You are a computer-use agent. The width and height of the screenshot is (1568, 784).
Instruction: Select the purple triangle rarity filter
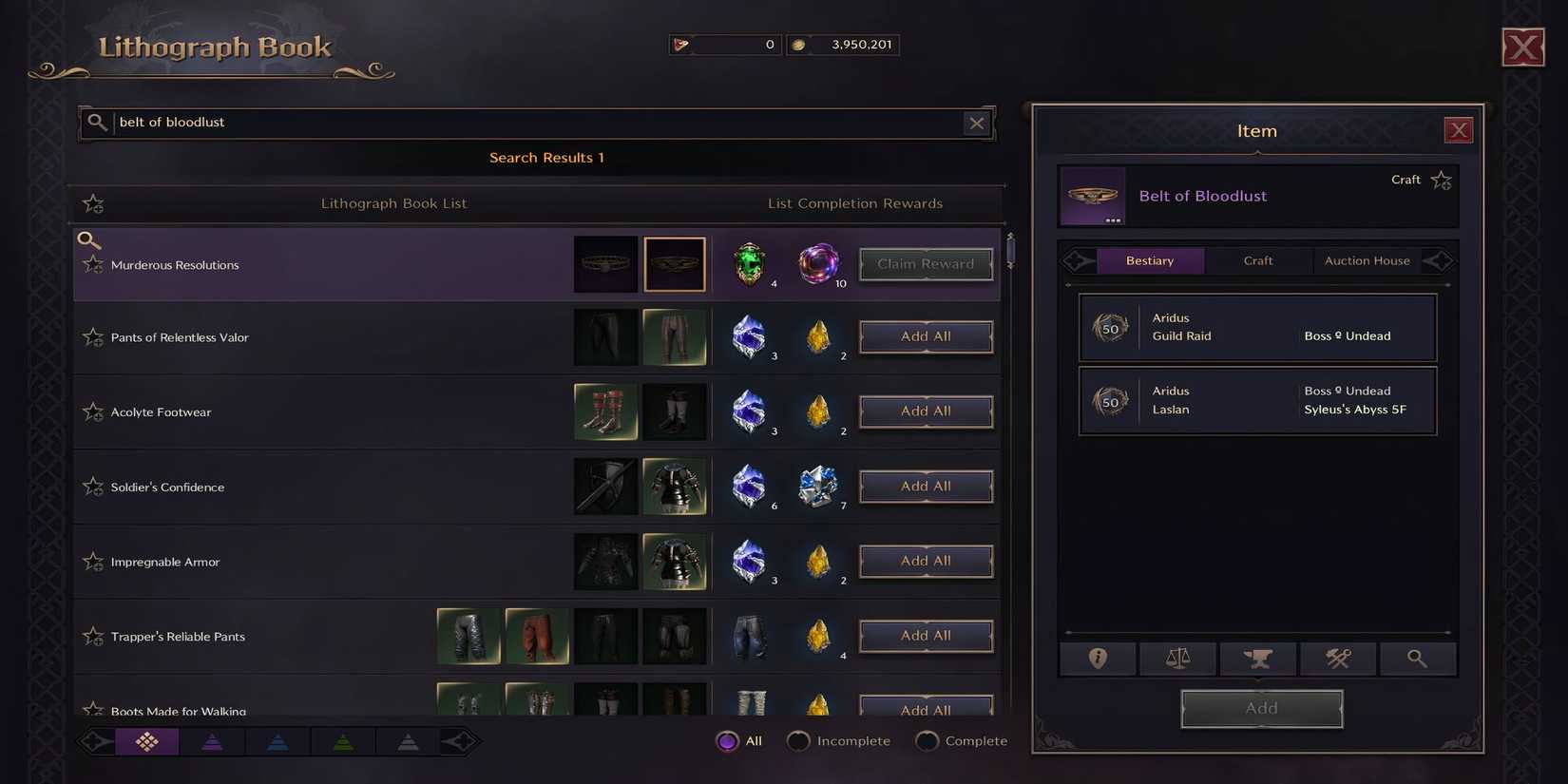213,742
